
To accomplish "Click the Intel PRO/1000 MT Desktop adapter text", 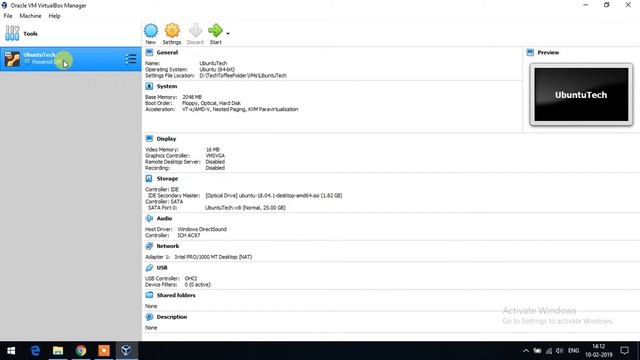I will 213,257.
